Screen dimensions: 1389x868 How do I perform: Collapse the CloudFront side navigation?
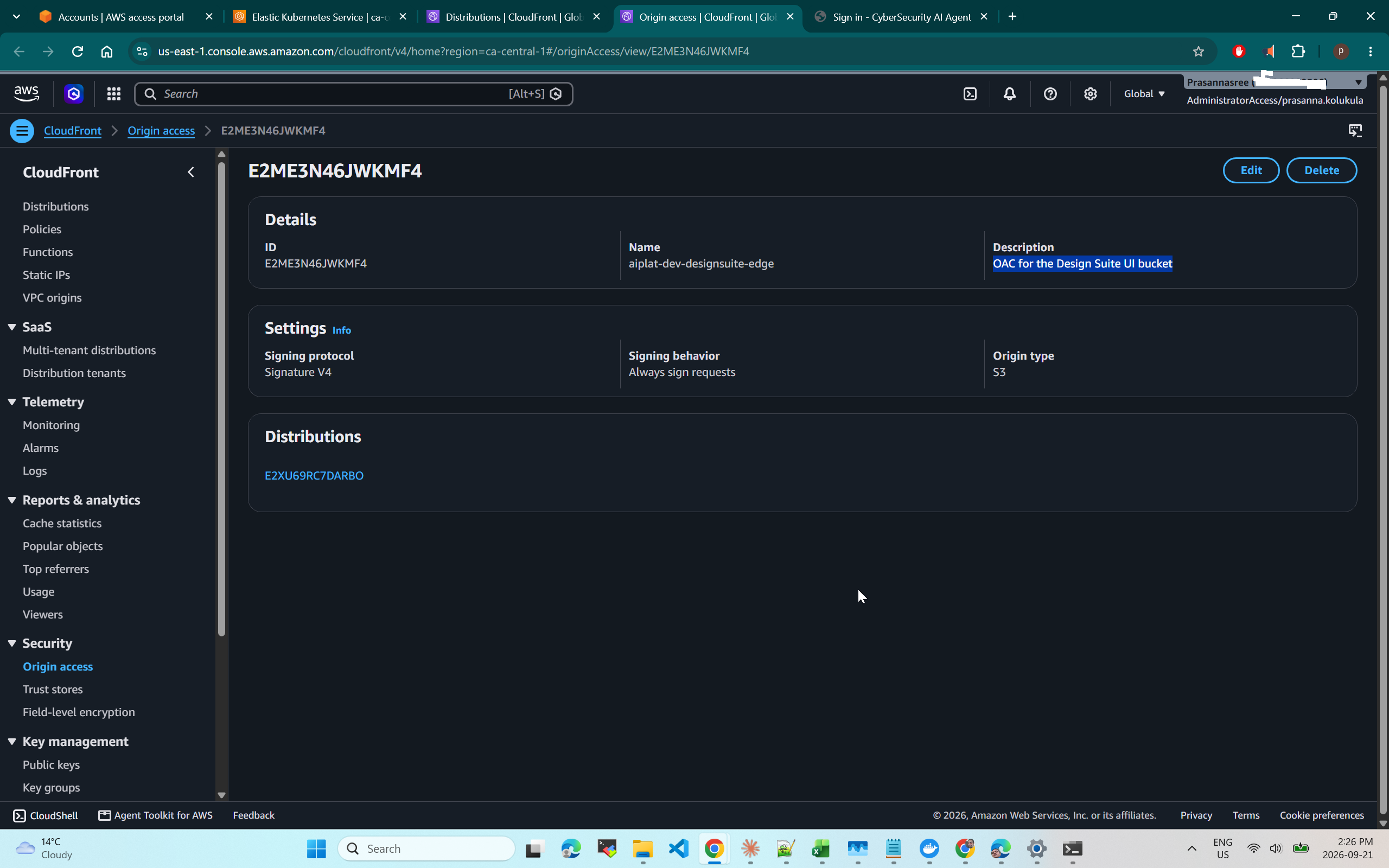(191, 171)
